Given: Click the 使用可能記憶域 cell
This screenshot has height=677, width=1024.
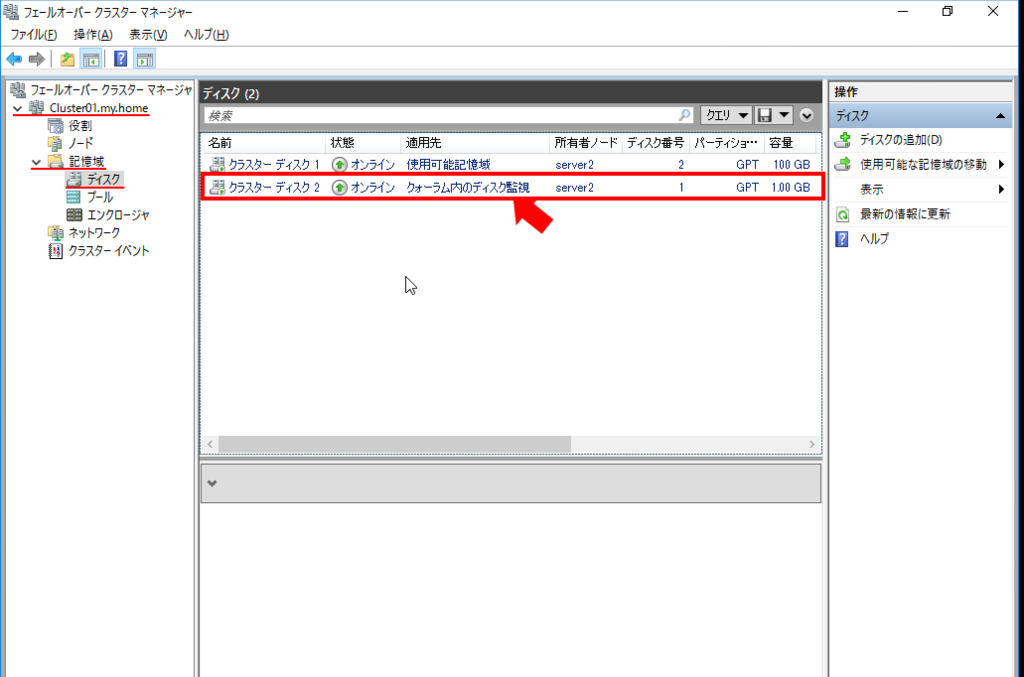Looking at the screenshot, I should point(448,165).
